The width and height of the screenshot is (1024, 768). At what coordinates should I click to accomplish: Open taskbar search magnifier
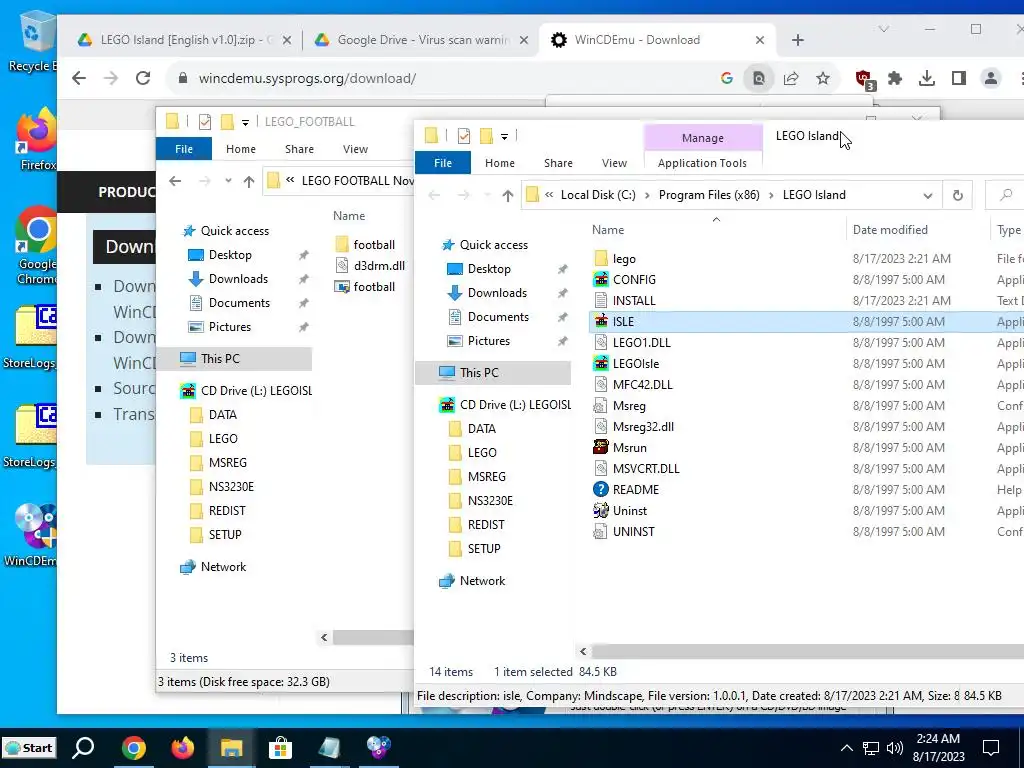pyautogui.click(x=83, y=748)
